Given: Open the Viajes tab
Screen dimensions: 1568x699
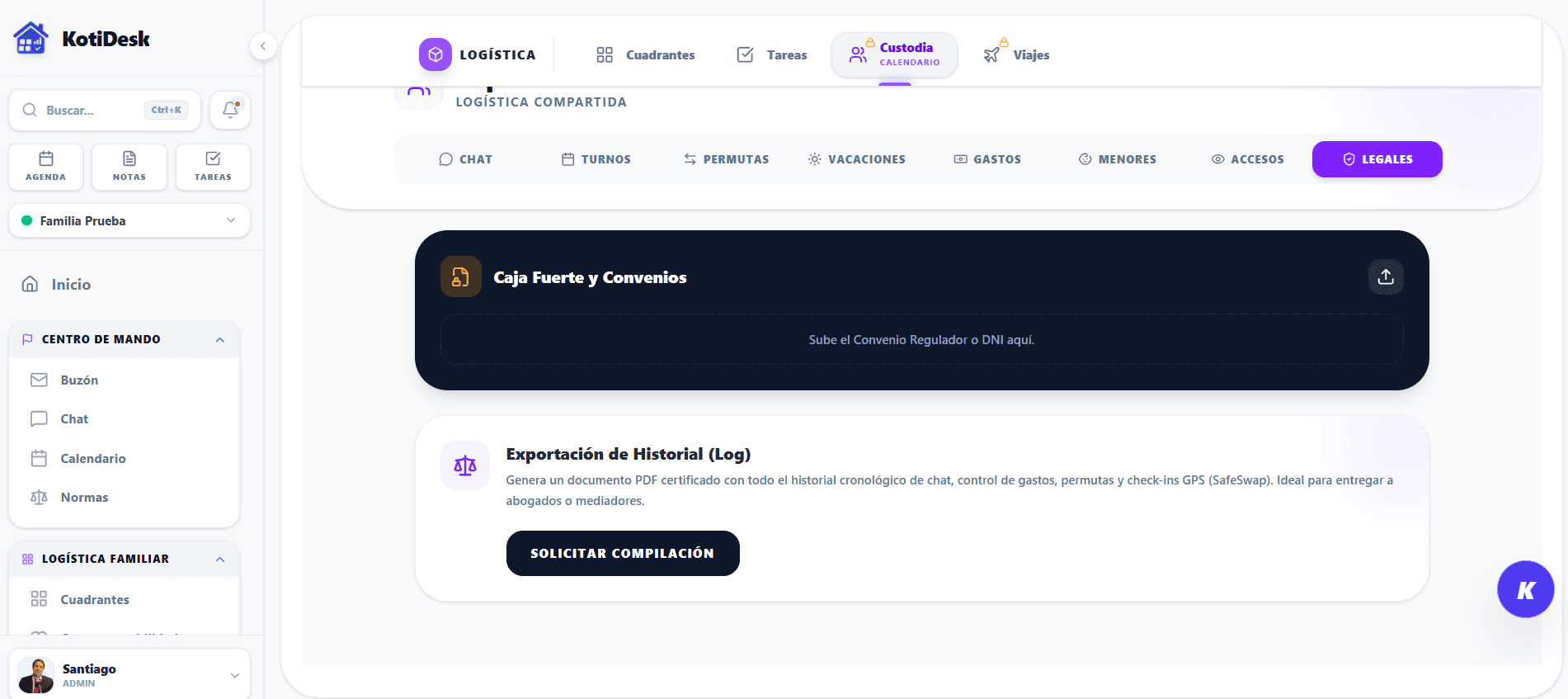Looking at the screenshot, I should point(1017,54).
